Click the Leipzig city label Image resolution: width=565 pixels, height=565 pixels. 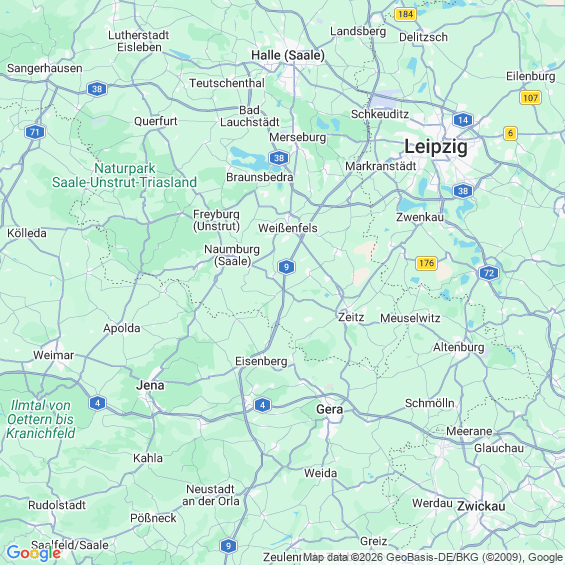pos(436,147)
